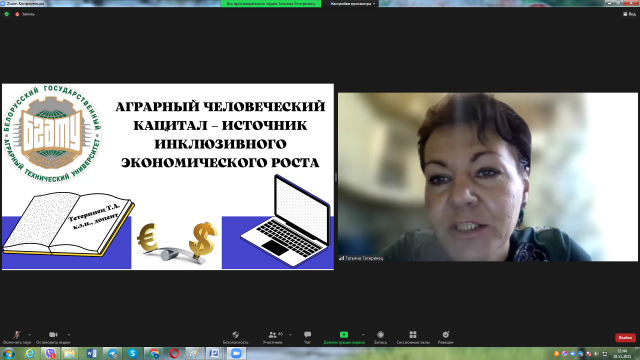640x360 pixels.
Task: Open Skype from taskbar
Action: (x=133, y=353)
